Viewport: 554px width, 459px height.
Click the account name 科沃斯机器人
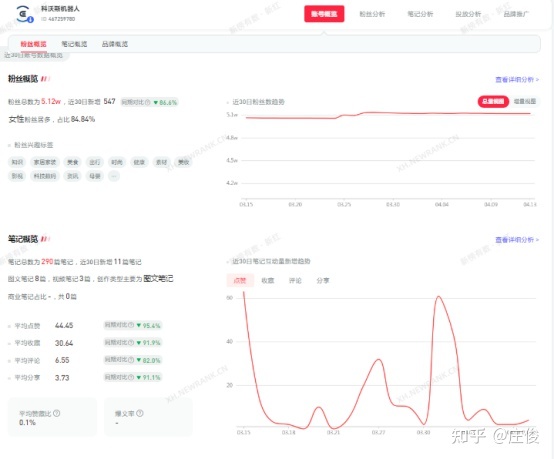(60, 9)
